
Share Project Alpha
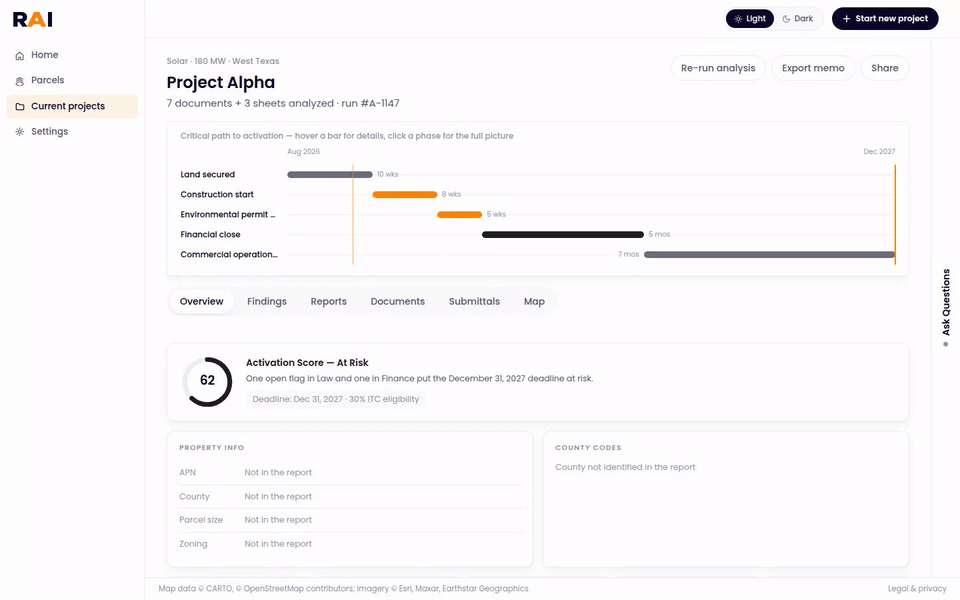(885, 68)
